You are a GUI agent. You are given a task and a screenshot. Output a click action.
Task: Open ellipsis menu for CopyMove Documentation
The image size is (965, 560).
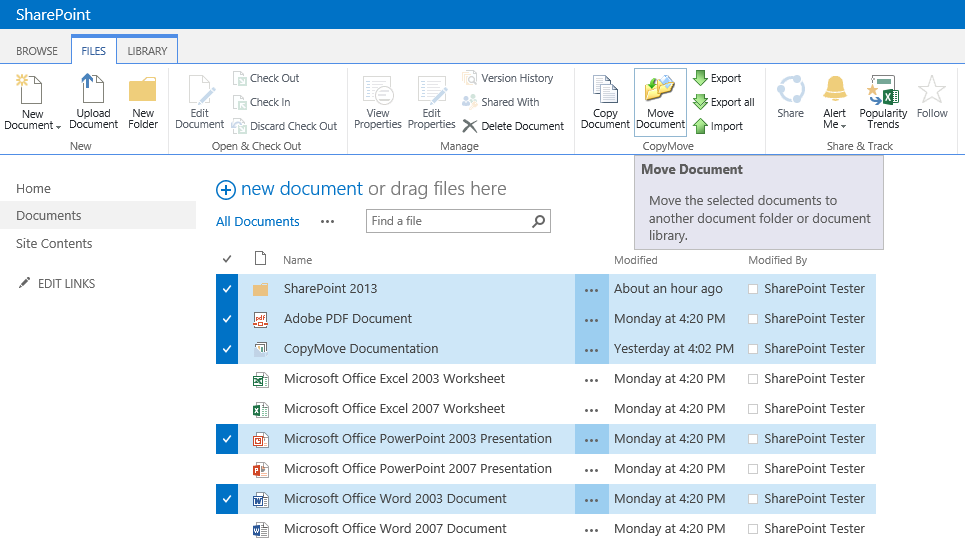tap(591, 350)
